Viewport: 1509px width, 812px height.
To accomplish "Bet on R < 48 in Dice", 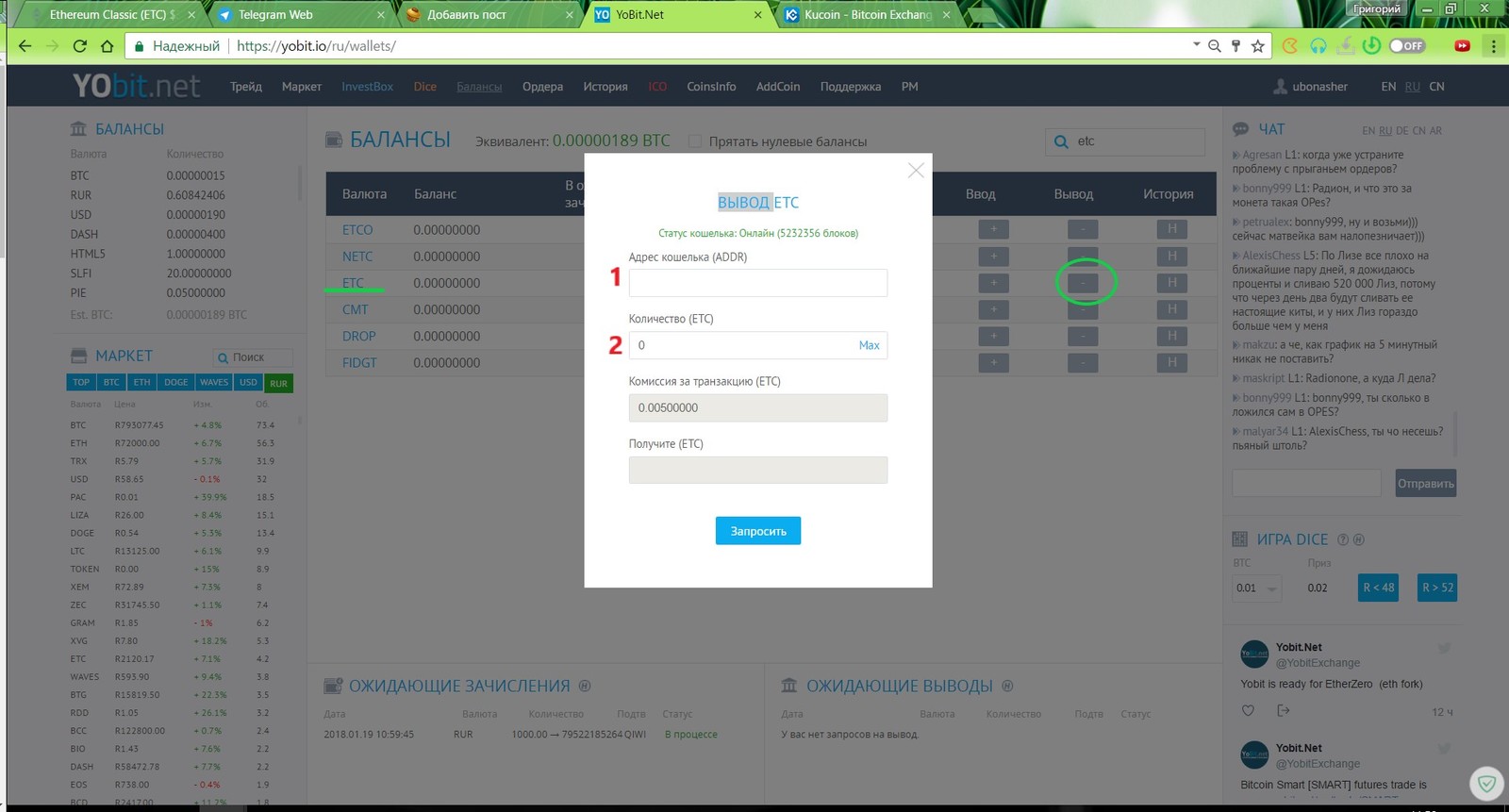I will [x=1378, y=588].
